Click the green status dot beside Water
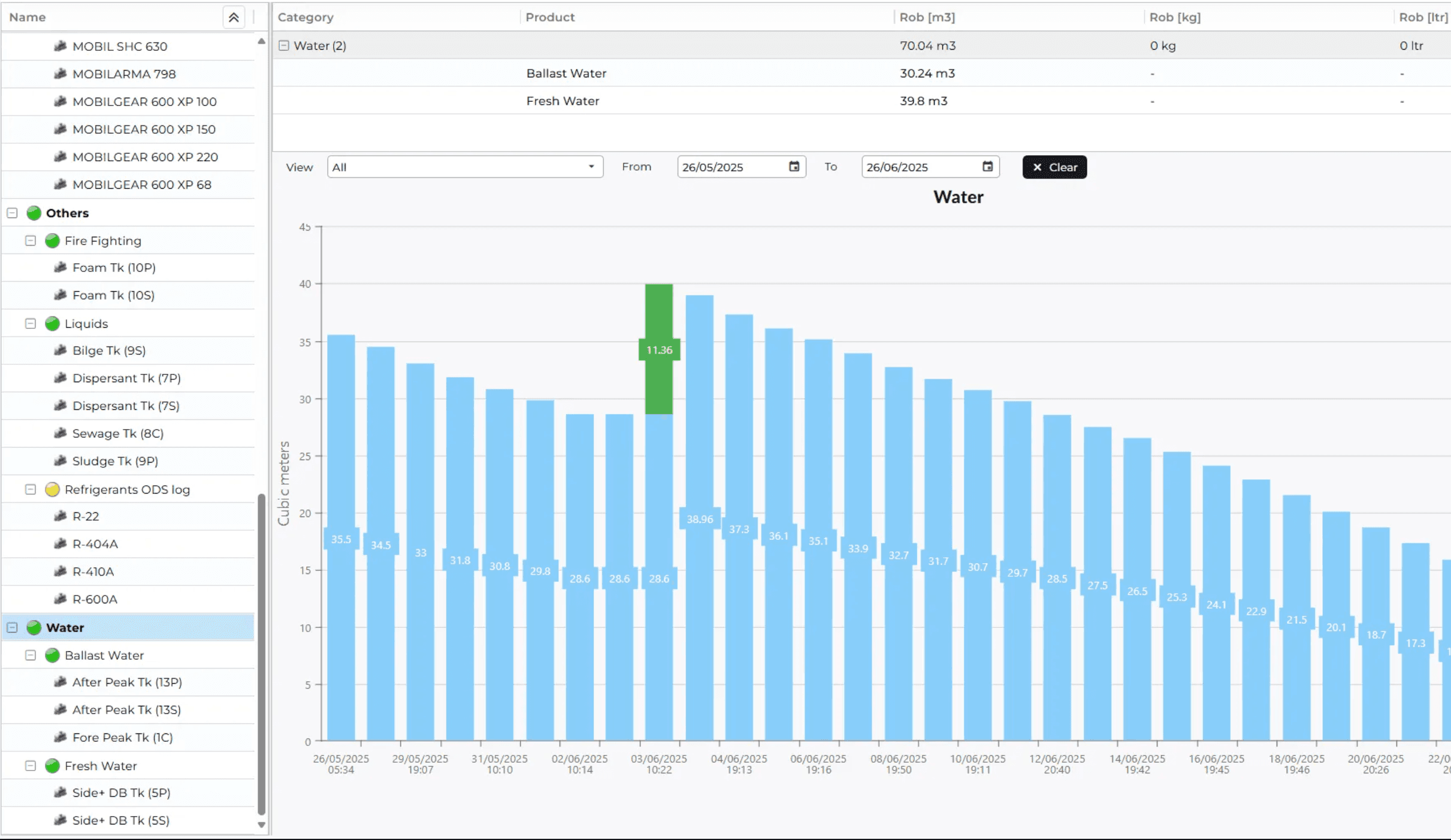The height and width of the screenshot is (840, 1451). pyautogui.click(x=34, y=627)
